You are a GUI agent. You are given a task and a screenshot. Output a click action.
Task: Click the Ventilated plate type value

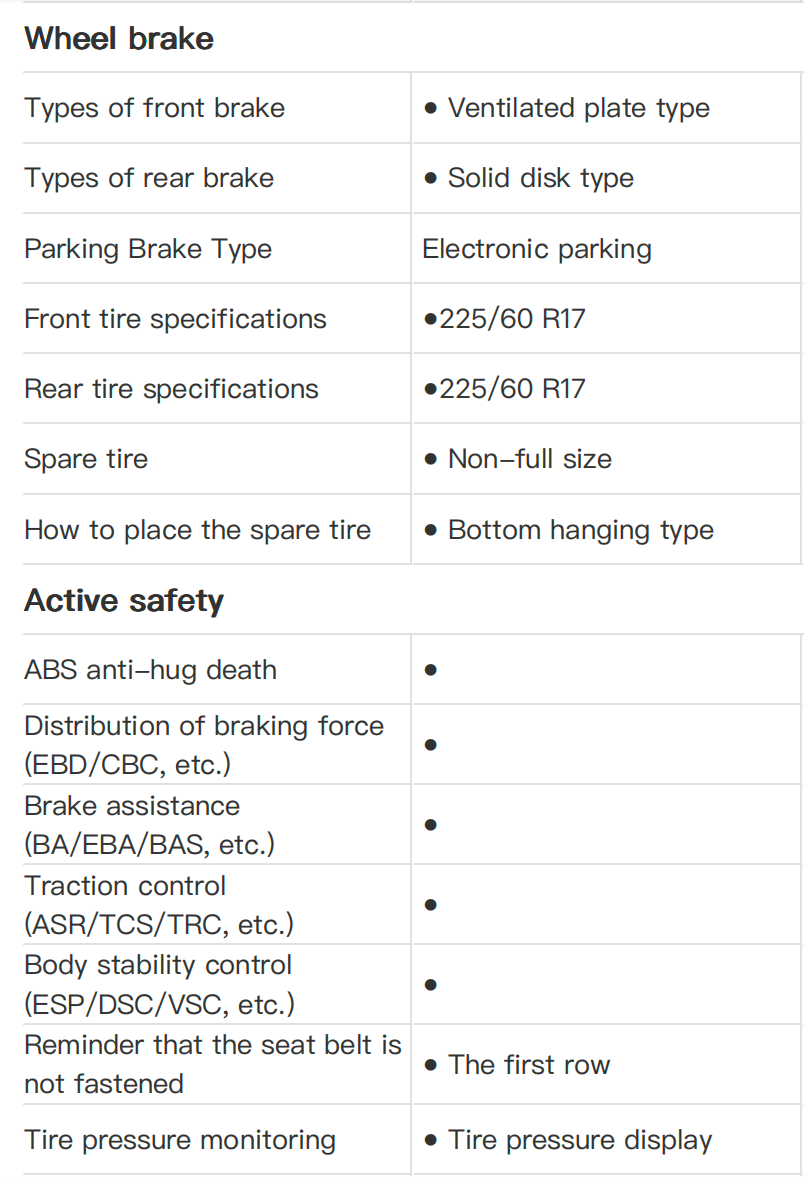(579, 108)
